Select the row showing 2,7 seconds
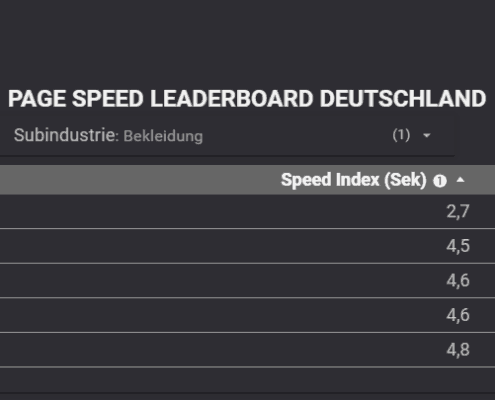 tap(247, 212)
